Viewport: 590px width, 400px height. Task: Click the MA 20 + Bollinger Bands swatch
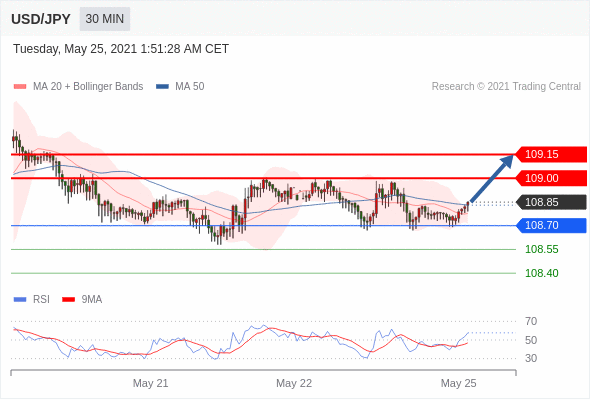[x=20, y=87]
